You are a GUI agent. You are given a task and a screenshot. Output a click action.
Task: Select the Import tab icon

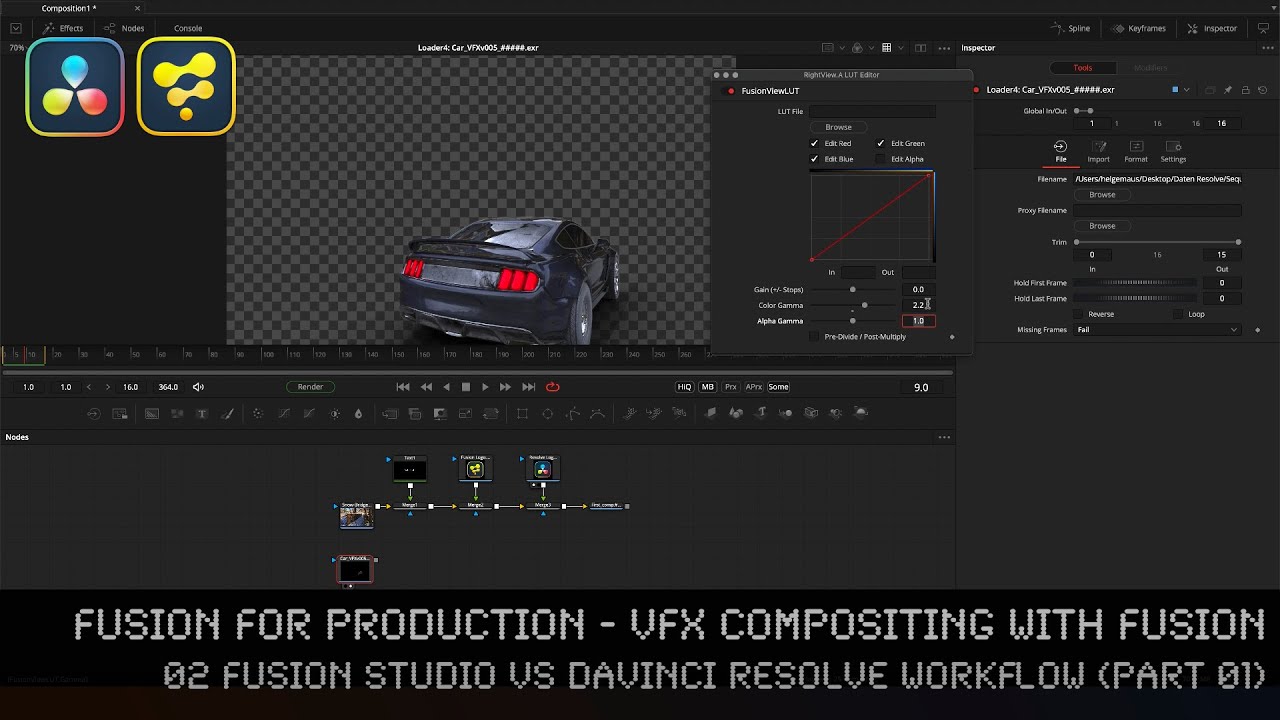tap(1098, 151)
